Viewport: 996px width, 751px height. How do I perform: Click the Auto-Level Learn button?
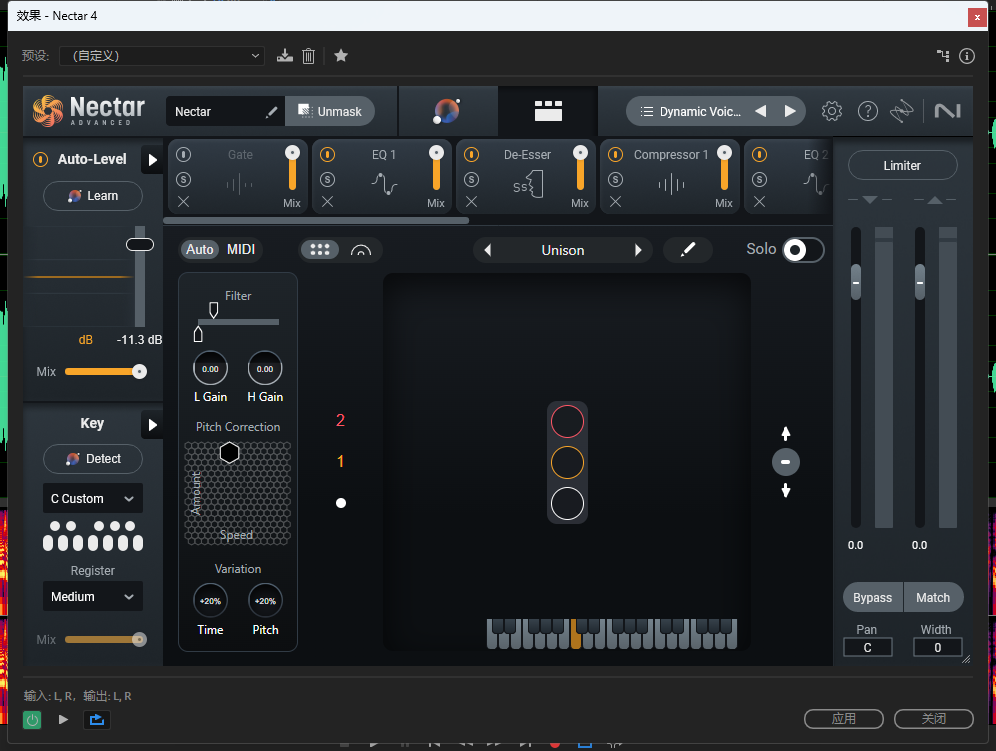pos(93,196)
